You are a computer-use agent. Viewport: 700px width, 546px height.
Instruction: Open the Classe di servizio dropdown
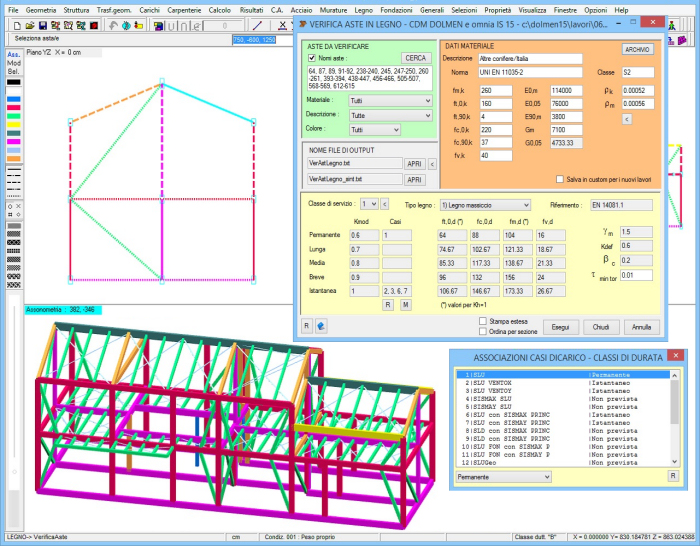tap(370, 203)
